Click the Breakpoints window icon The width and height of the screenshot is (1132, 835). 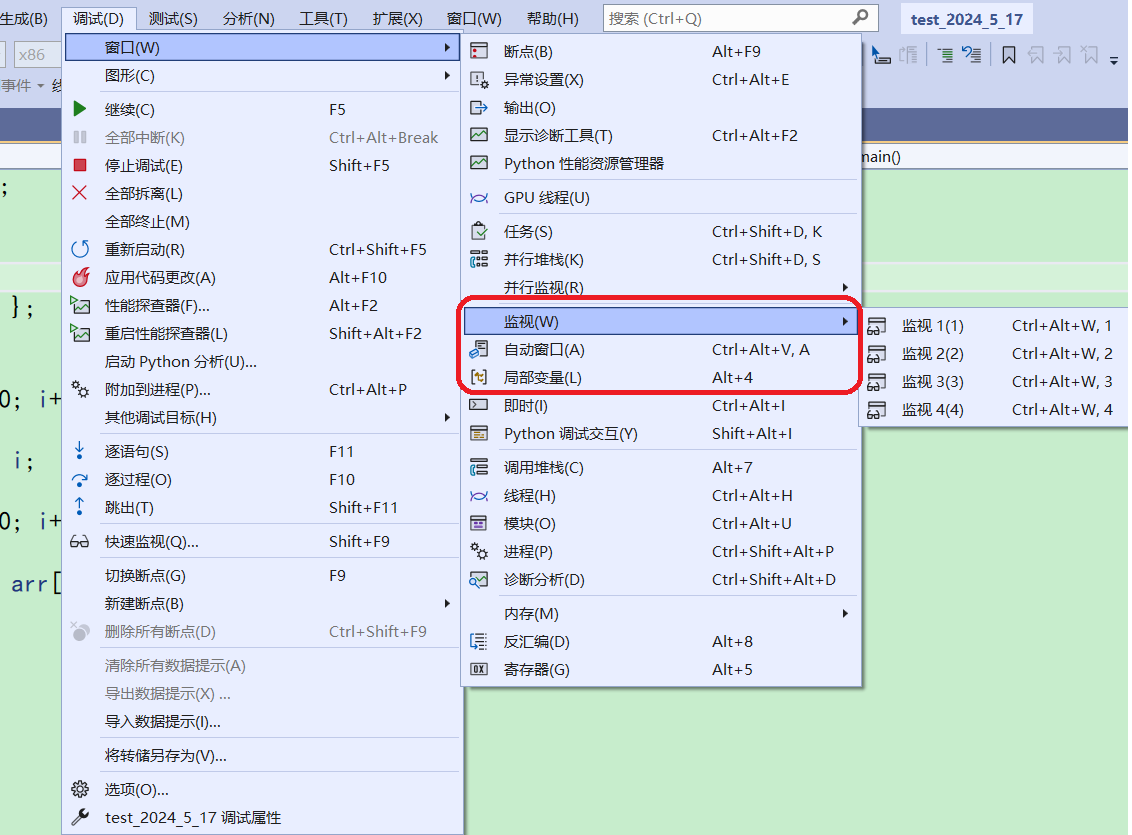(479, 51)
